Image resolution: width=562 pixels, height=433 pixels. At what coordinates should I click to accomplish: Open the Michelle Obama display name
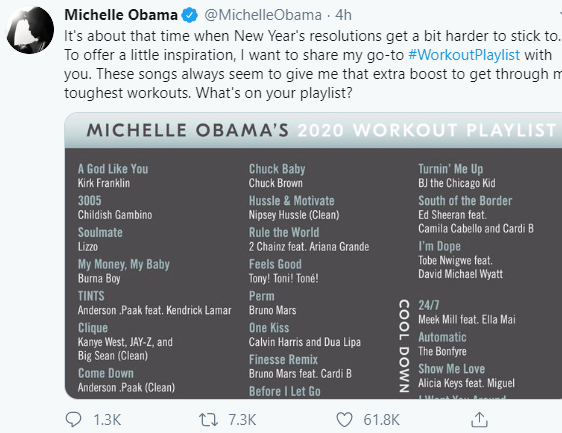click(x=121, y=15)
